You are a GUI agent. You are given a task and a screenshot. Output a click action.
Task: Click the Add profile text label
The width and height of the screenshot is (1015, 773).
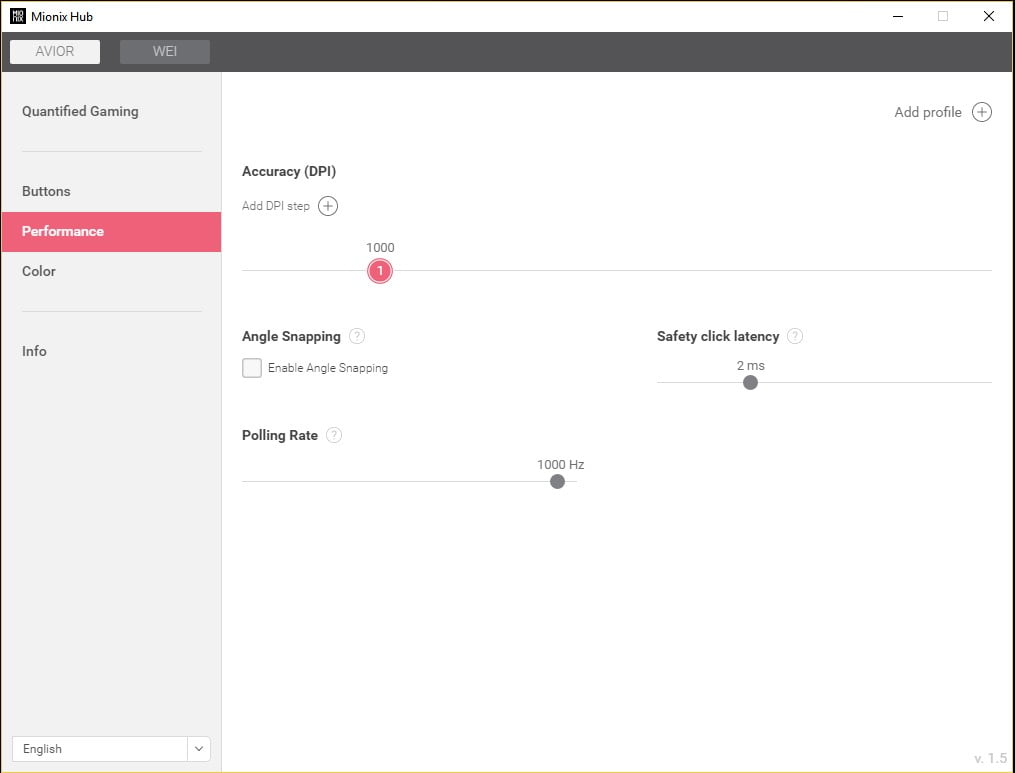coord(927,112)
